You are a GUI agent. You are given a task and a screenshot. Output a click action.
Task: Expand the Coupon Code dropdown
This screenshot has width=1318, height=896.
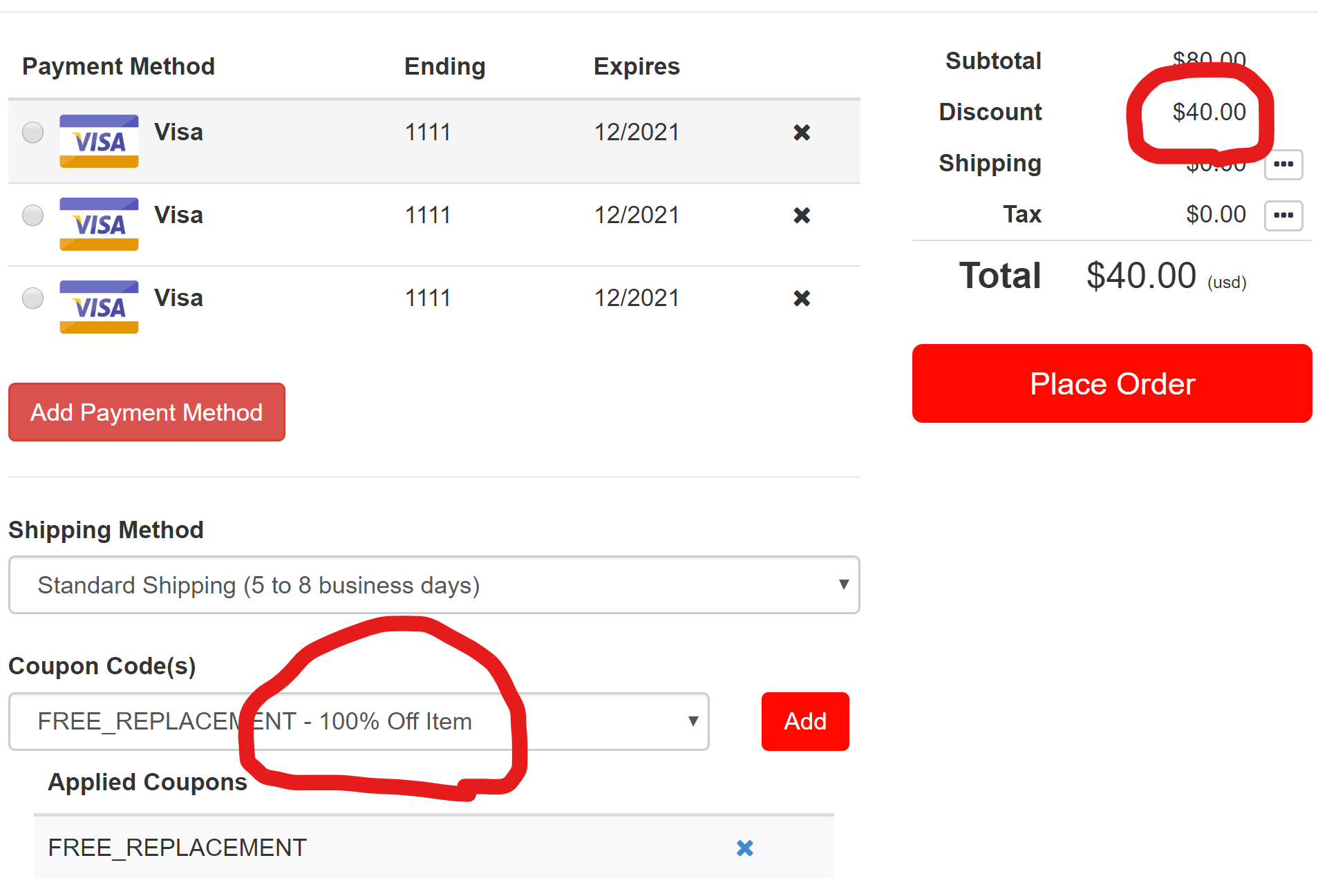359,721
